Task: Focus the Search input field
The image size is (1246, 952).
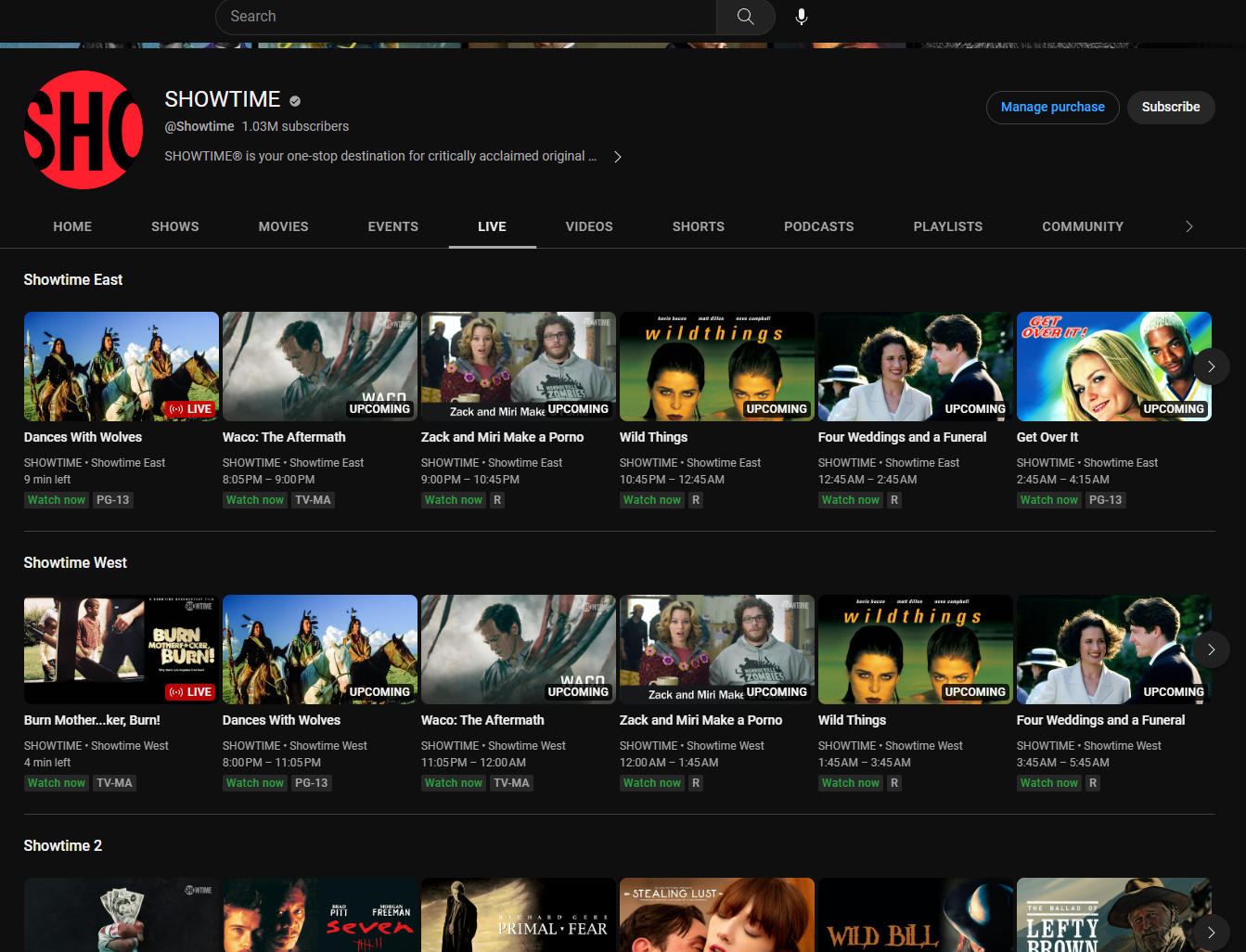Action: [x=466, y=17]
